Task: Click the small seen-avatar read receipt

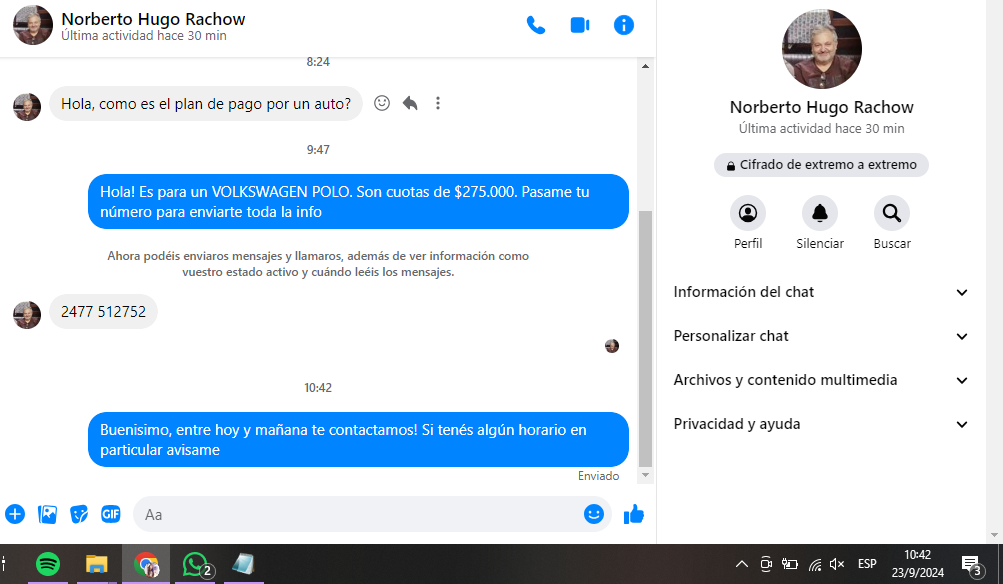Action: (612, 346)
